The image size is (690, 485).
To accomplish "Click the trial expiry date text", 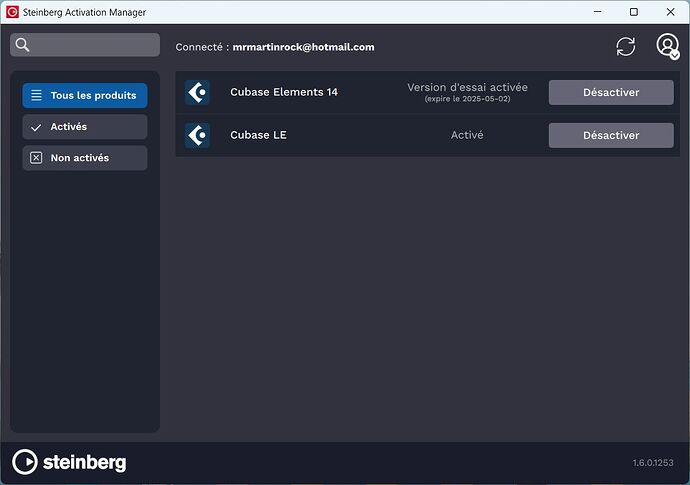I will point(467,99).
